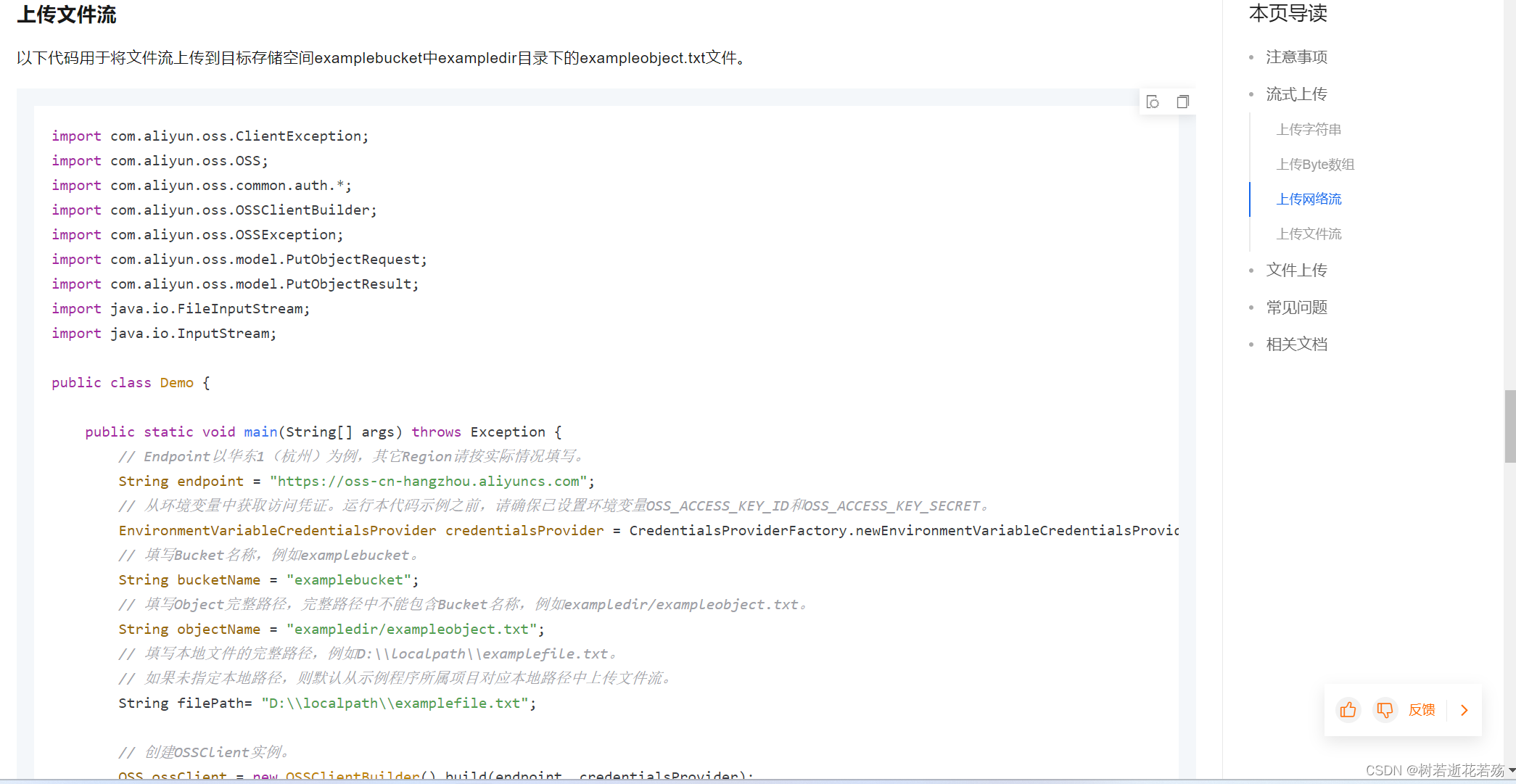Open the code block settings gear icon

1153,102
